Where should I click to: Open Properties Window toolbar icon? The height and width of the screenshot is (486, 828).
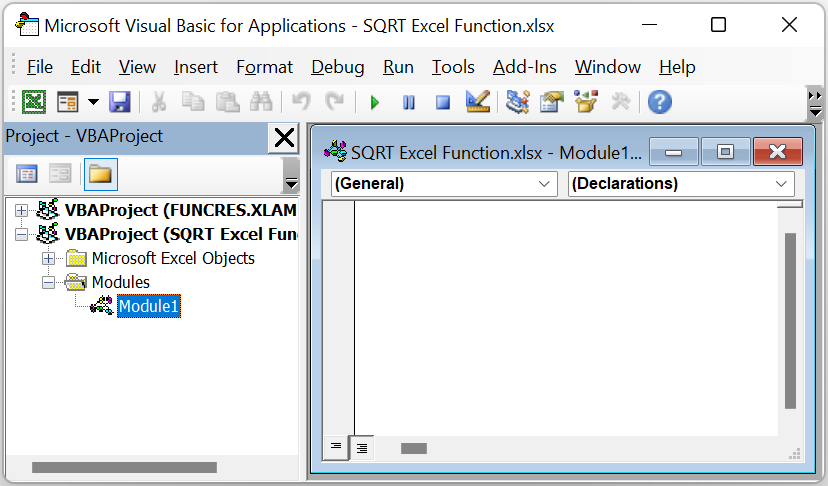(x=552, y=102)
